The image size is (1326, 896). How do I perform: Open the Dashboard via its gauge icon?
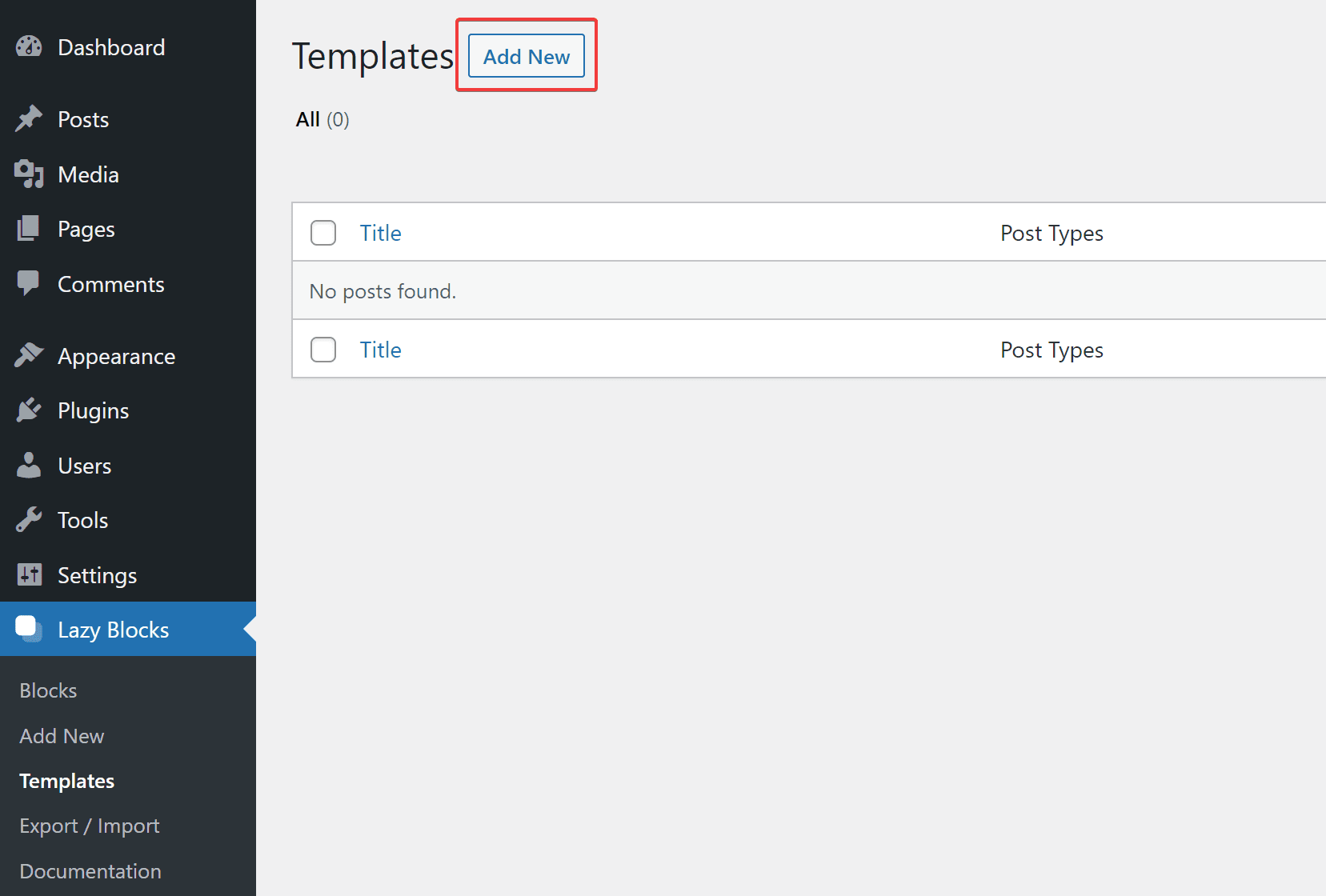click(29, 46)
